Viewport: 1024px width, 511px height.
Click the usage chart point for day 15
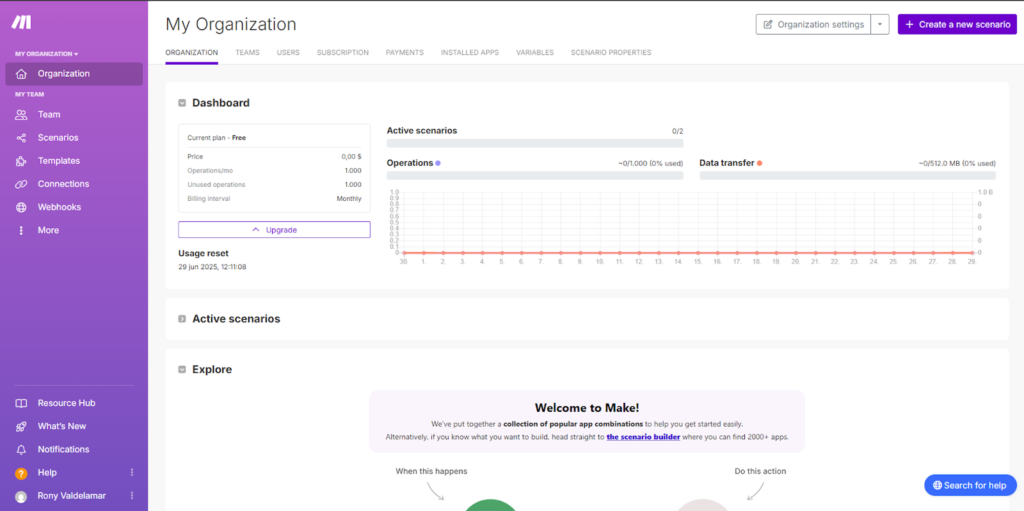pyautogui.click(x=697, y=252)
